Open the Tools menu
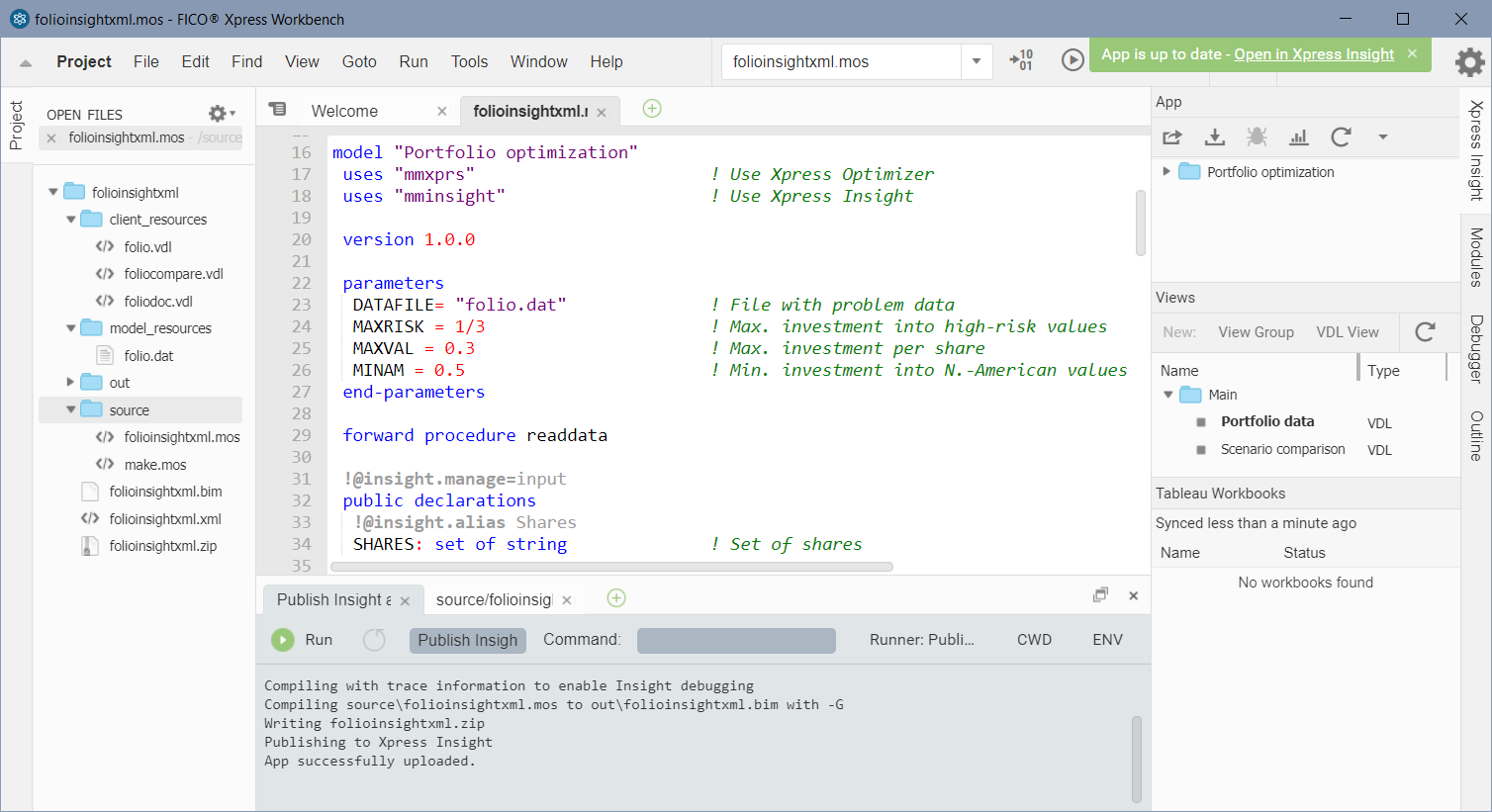Screen dimensions: 1492x812 pyautogui.click(x=469, y=61)
